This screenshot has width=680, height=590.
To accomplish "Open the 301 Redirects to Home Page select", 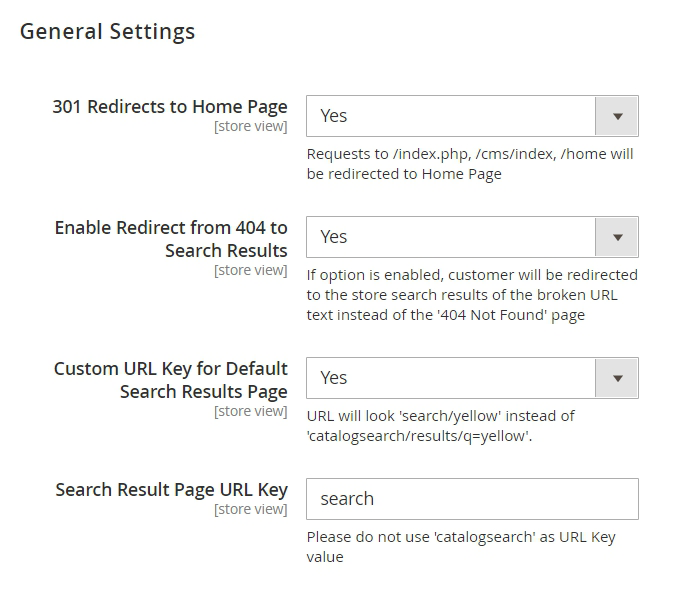I will click(451, 116).
